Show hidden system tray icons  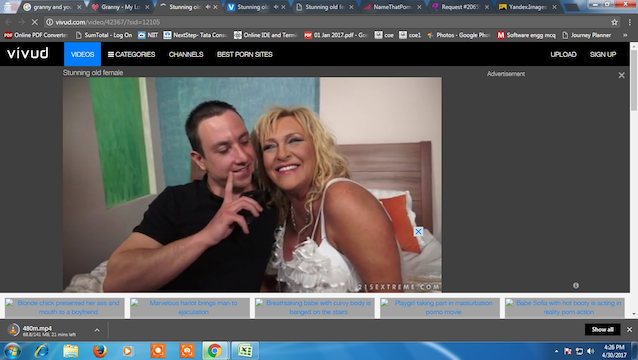click(x=556, y=351)
